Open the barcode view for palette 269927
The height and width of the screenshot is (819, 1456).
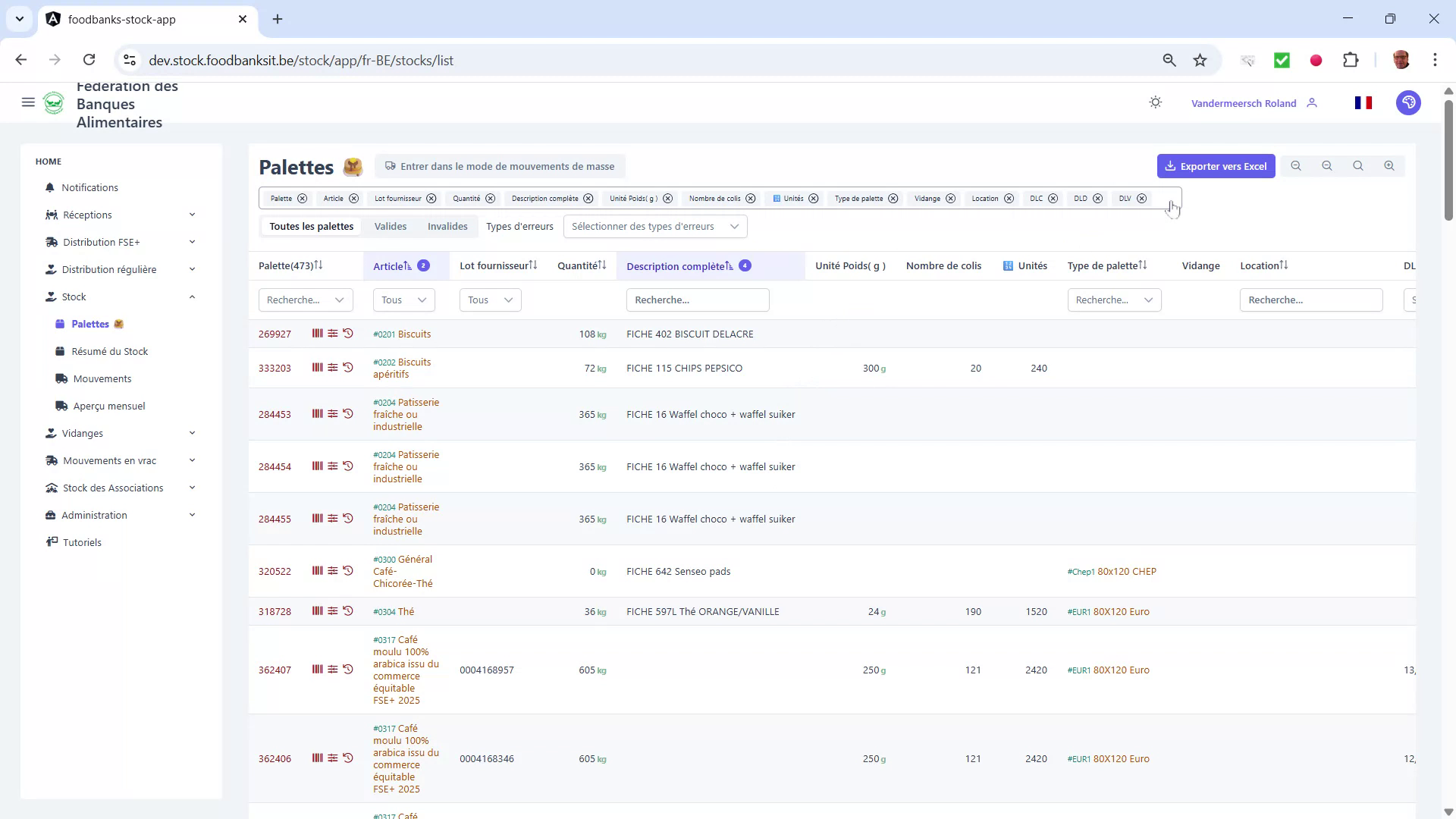coord(316,334)
